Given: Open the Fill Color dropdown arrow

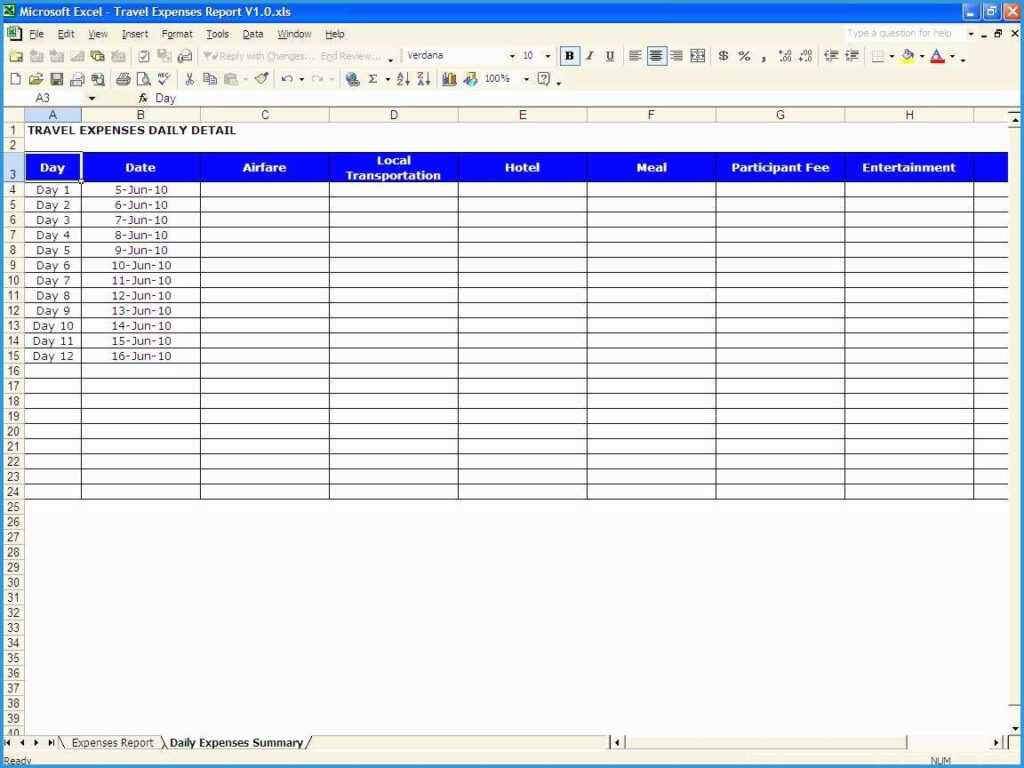Looking at the screenshot, I should point(922,56).
